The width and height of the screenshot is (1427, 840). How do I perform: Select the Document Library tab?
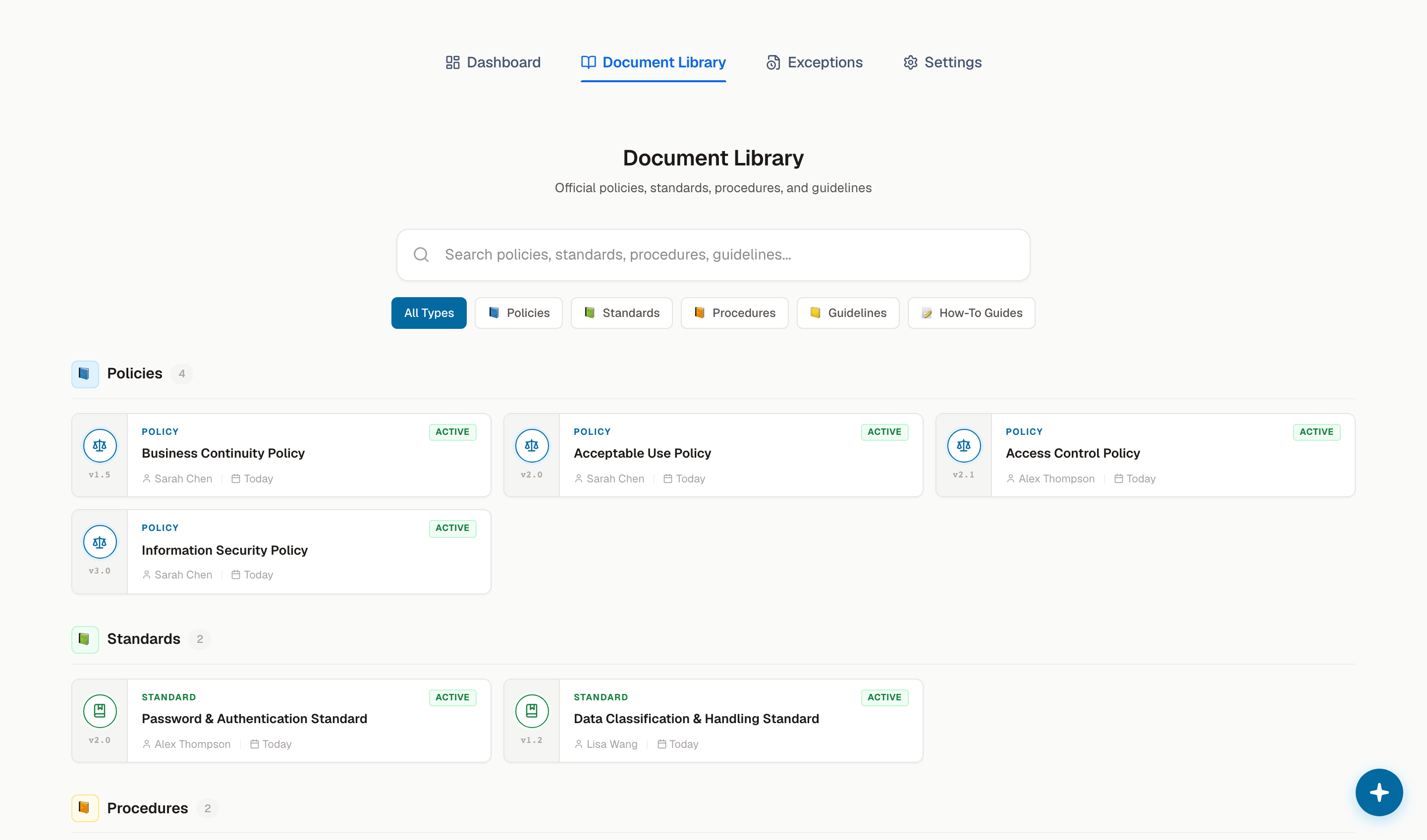pos(653,62)
